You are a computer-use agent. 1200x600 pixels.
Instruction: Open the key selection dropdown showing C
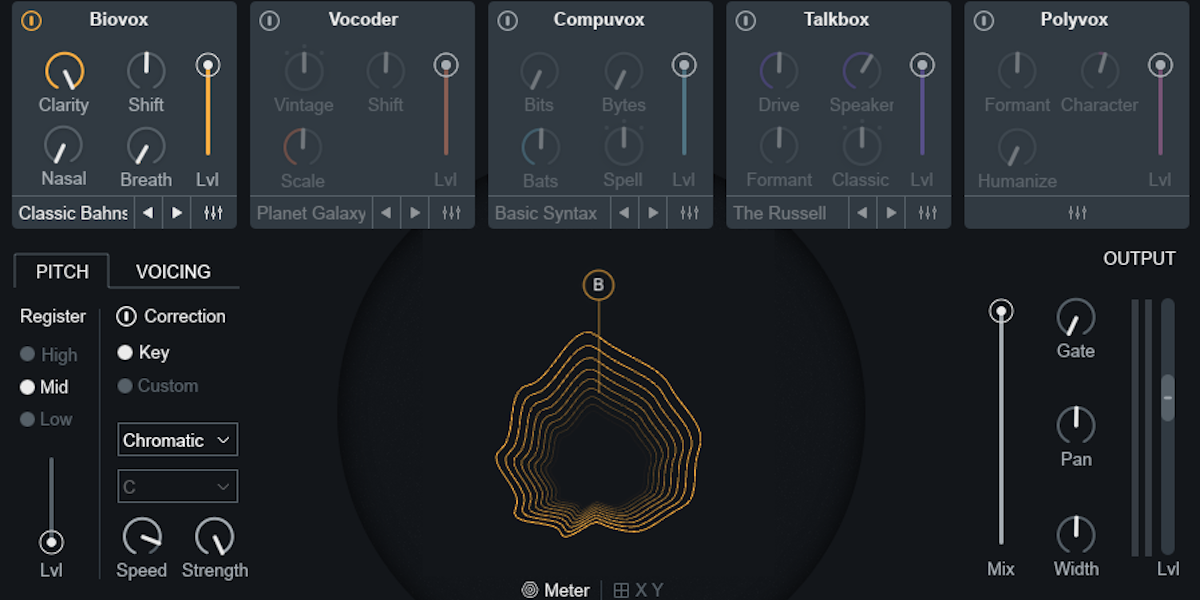(177, 486)
